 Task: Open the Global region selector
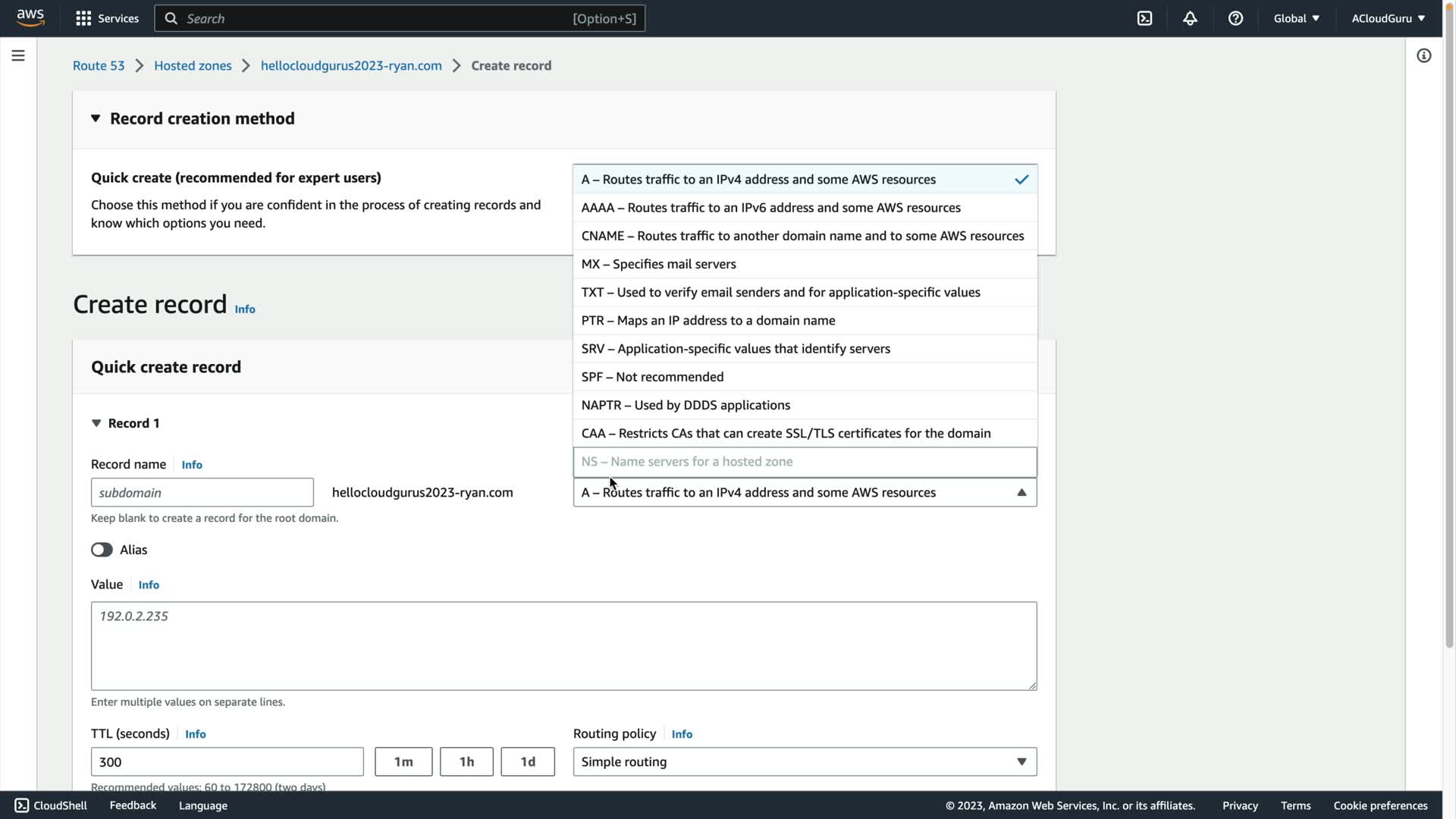(x=1296, y=18)
